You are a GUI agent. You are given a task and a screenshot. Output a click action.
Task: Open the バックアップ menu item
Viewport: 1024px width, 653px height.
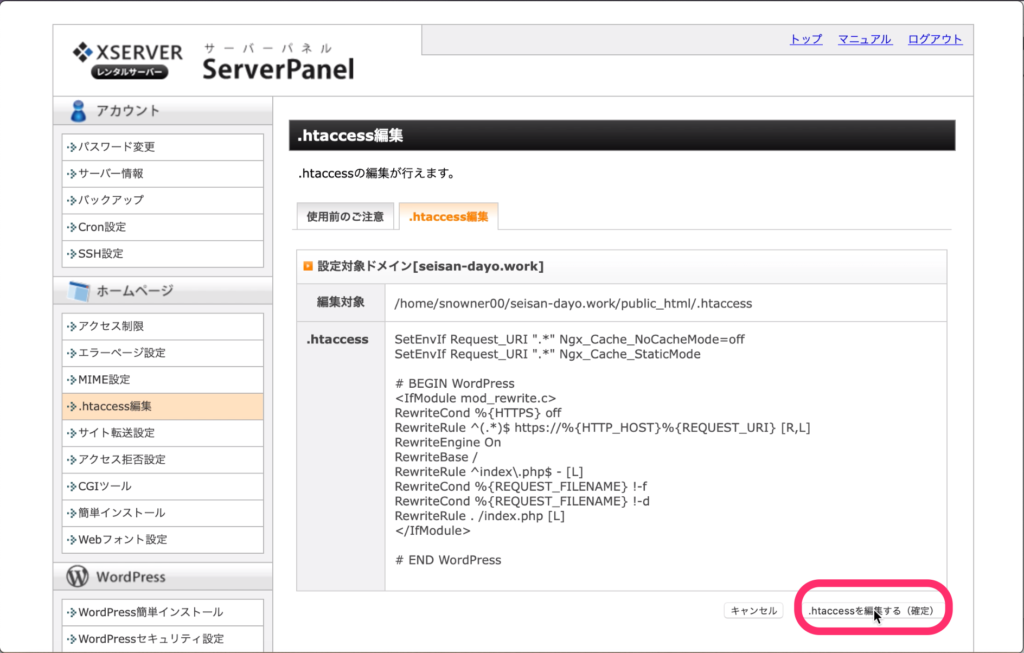point(111,200)
